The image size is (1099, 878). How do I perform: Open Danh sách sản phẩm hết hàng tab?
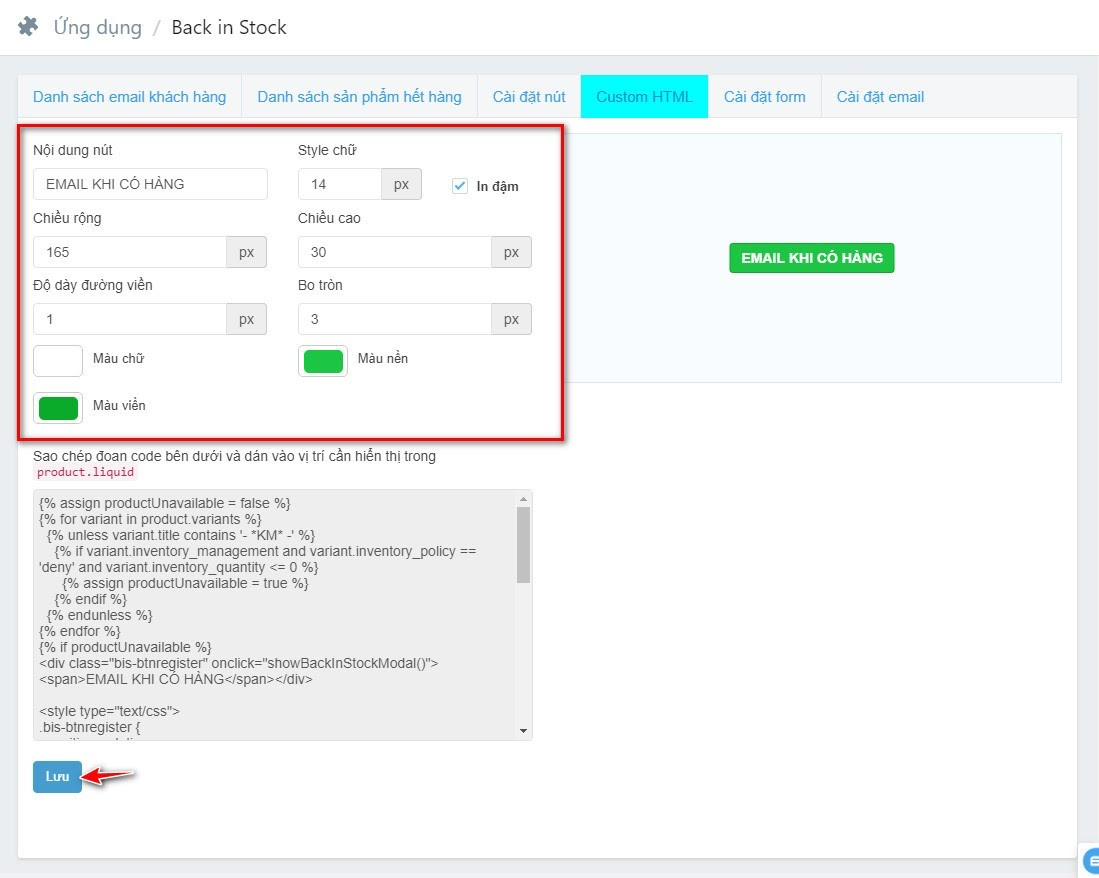coord(360,97)
